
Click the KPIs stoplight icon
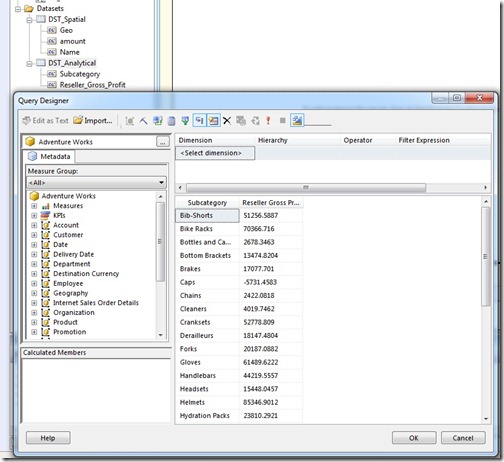tap(45, 215)
